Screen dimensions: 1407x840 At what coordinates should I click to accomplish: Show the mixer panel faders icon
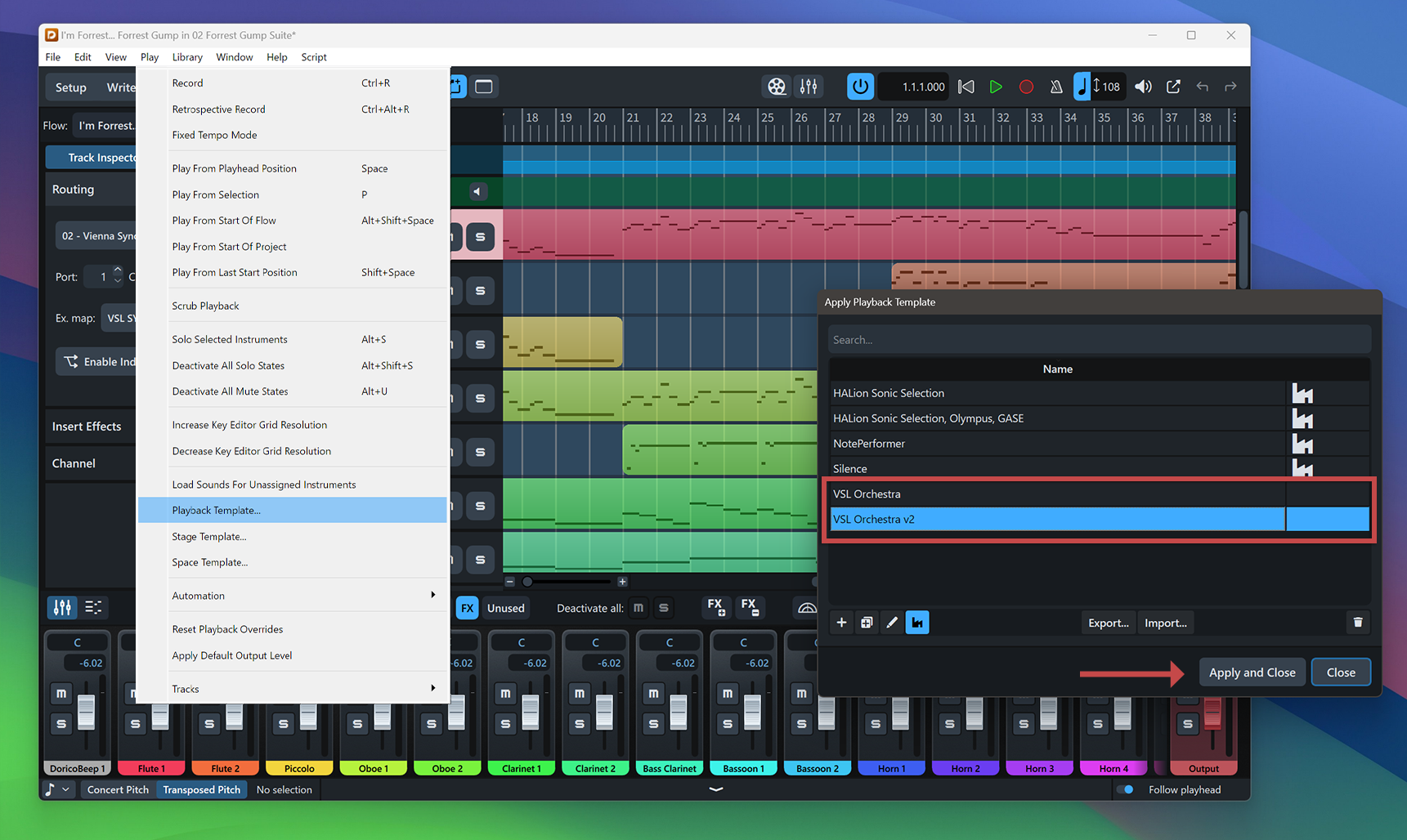(62, 607)
